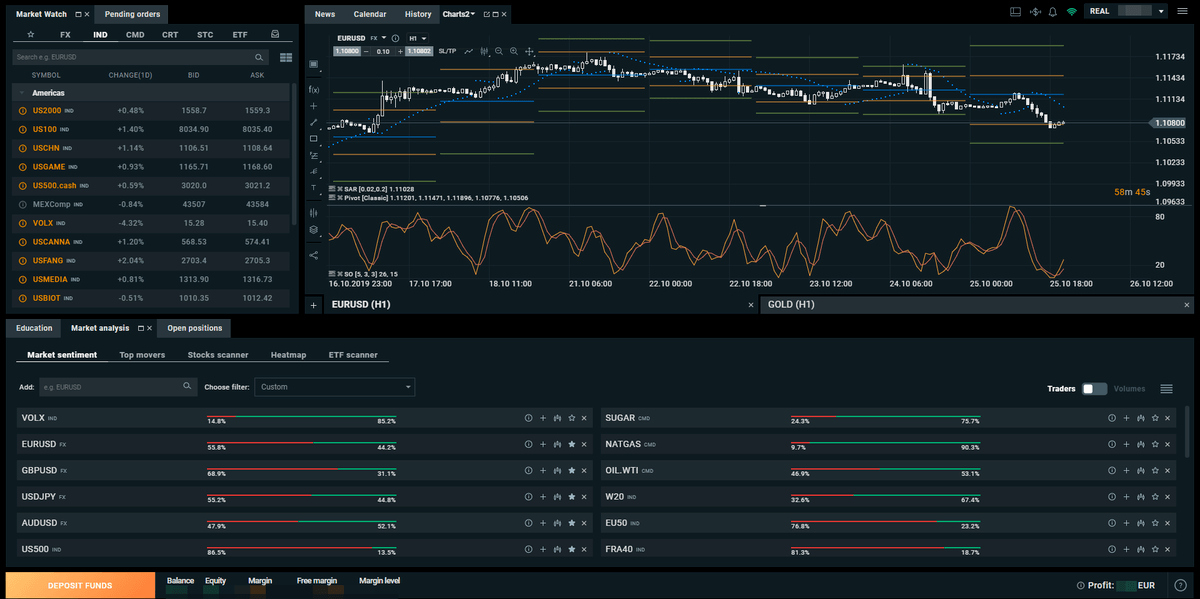This screenshot has height=599, width=1200.
Task: Select the text annotation tool
Action: pos(314,188)
